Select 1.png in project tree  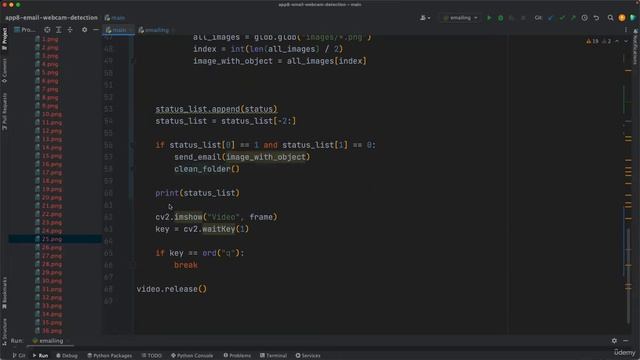click(50, 40)
